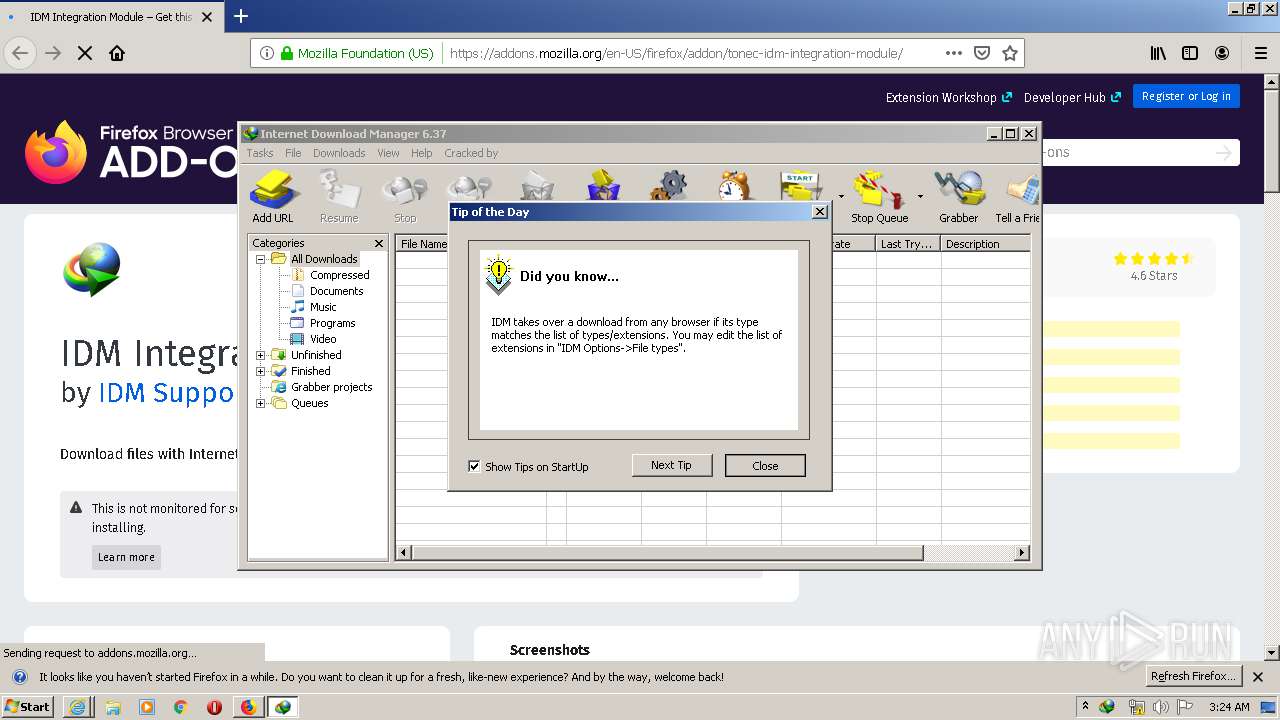Open the Firefox hamburger menu

[x=1260, y=53]
